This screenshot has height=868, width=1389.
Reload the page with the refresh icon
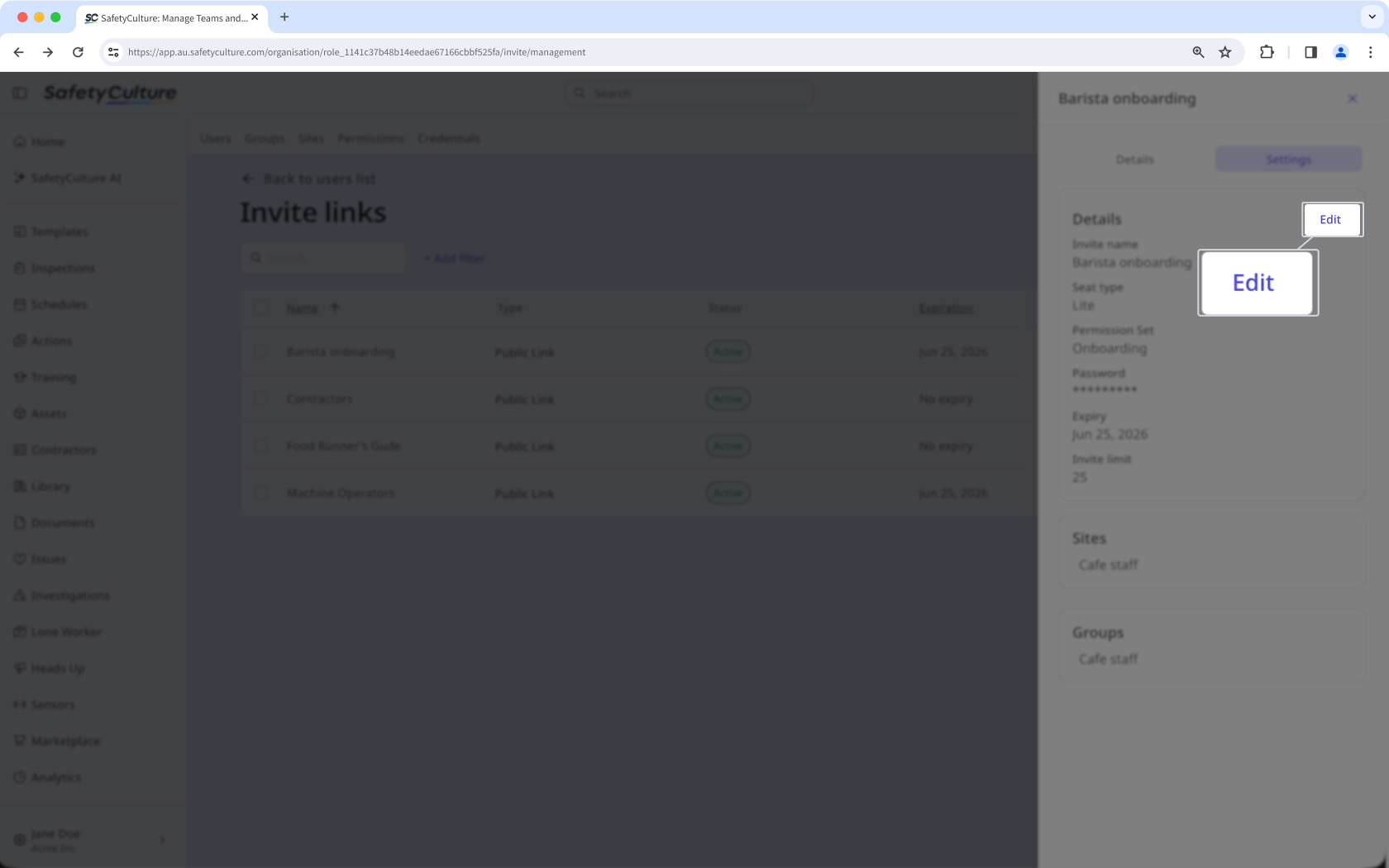pos(78,52)
